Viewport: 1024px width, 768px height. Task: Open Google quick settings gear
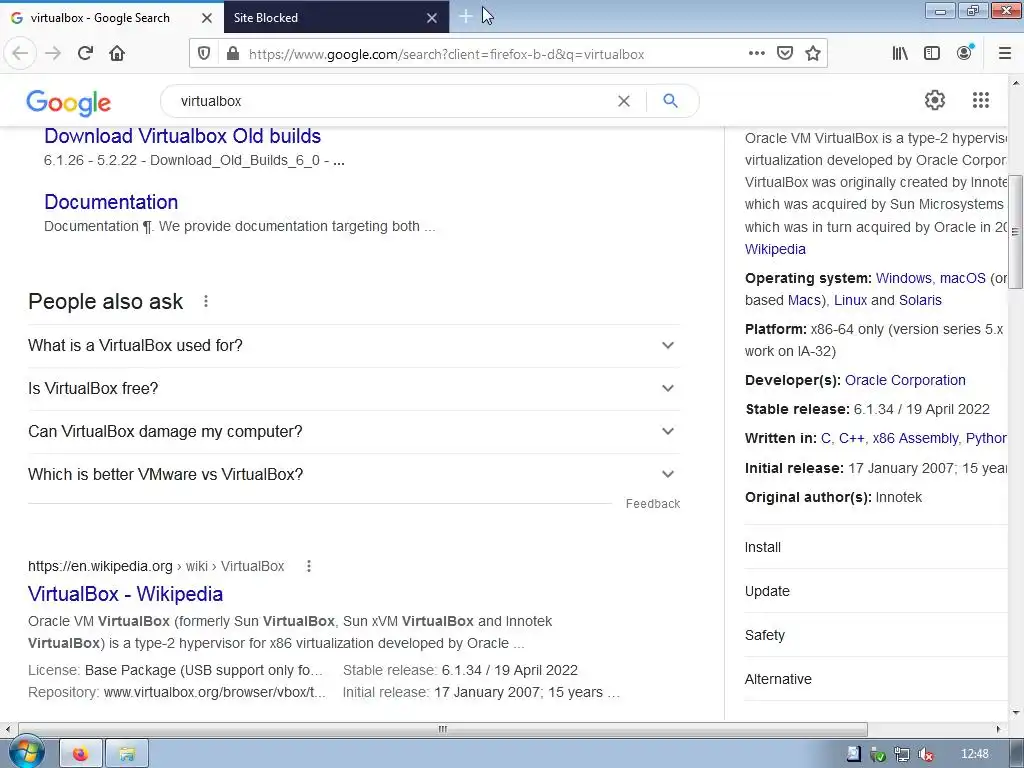pos(935,100)
